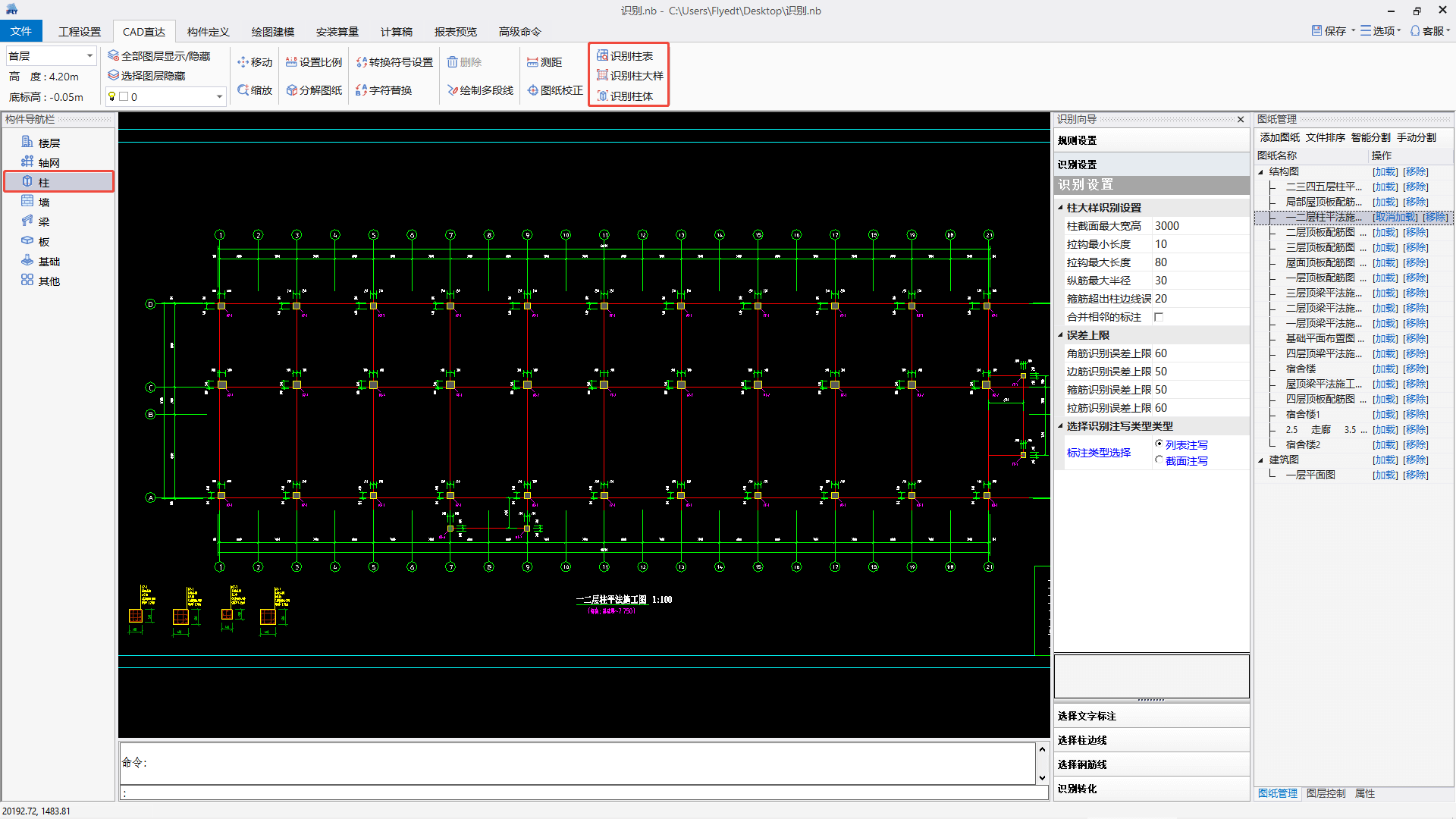This screenshot has width=1456, height=819.
Task: Toggle 合并相邻的标注 checkbox
Action: pos(1159,317)
